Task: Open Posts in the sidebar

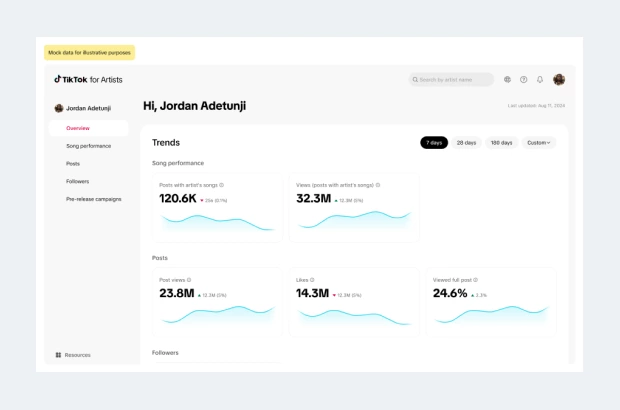Action: point(73,164)
